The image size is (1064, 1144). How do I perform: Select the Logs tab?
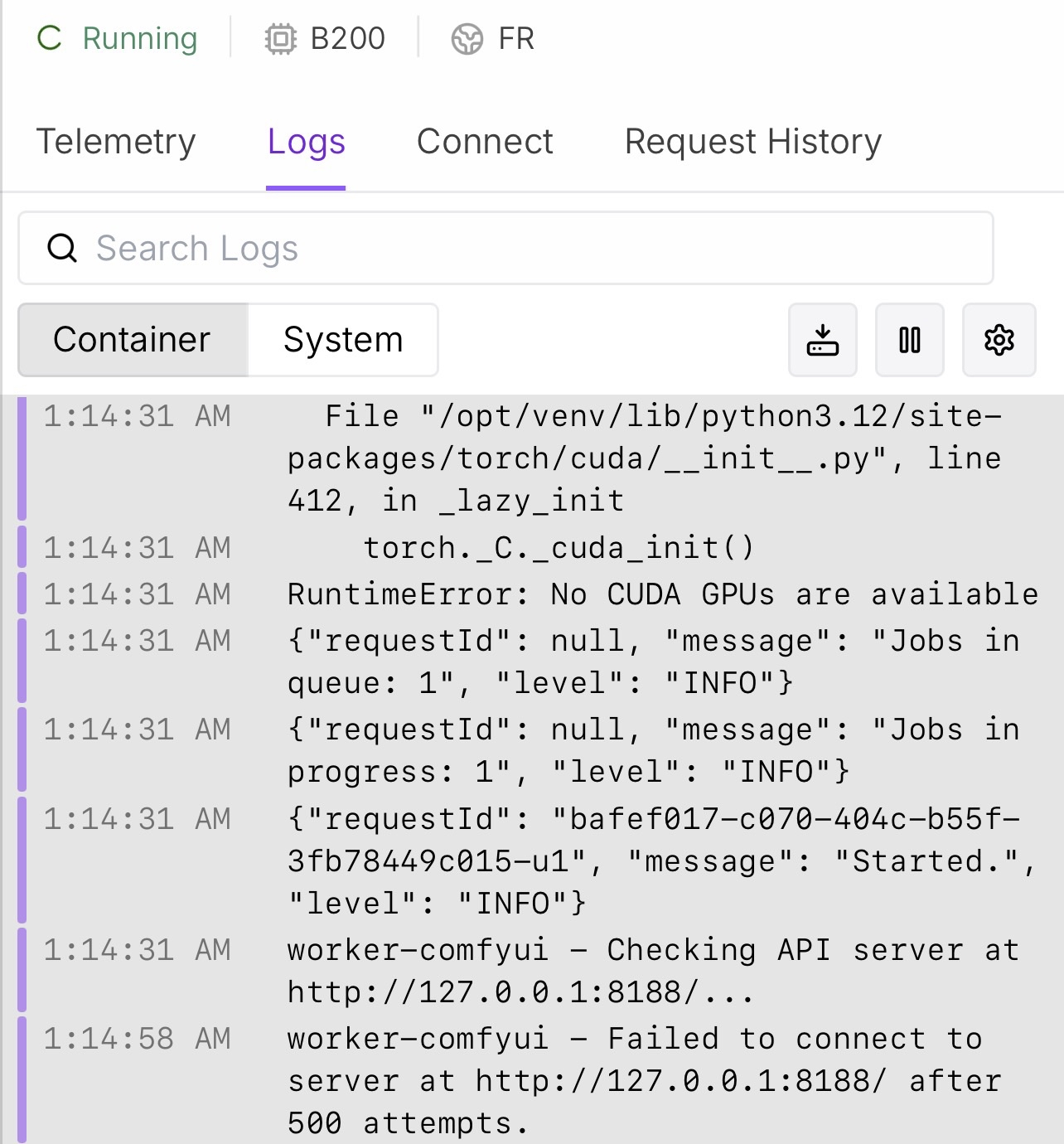tap(306, 142)
